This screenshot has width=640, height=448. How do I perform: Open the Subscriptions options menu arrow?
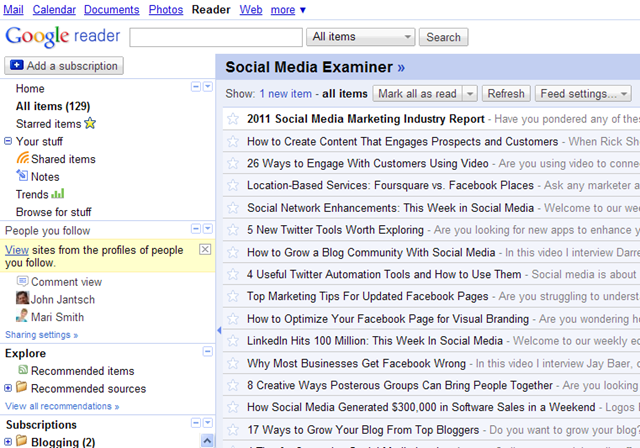coord(208,423)
